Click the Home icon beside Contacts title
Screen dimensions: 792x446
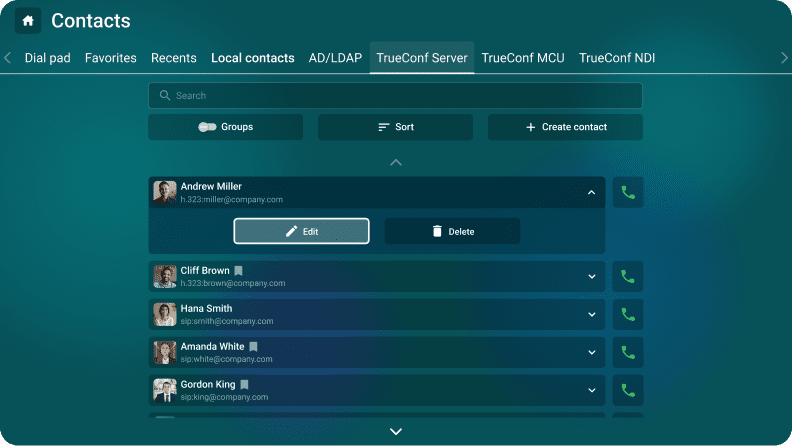tap(28, 20)
